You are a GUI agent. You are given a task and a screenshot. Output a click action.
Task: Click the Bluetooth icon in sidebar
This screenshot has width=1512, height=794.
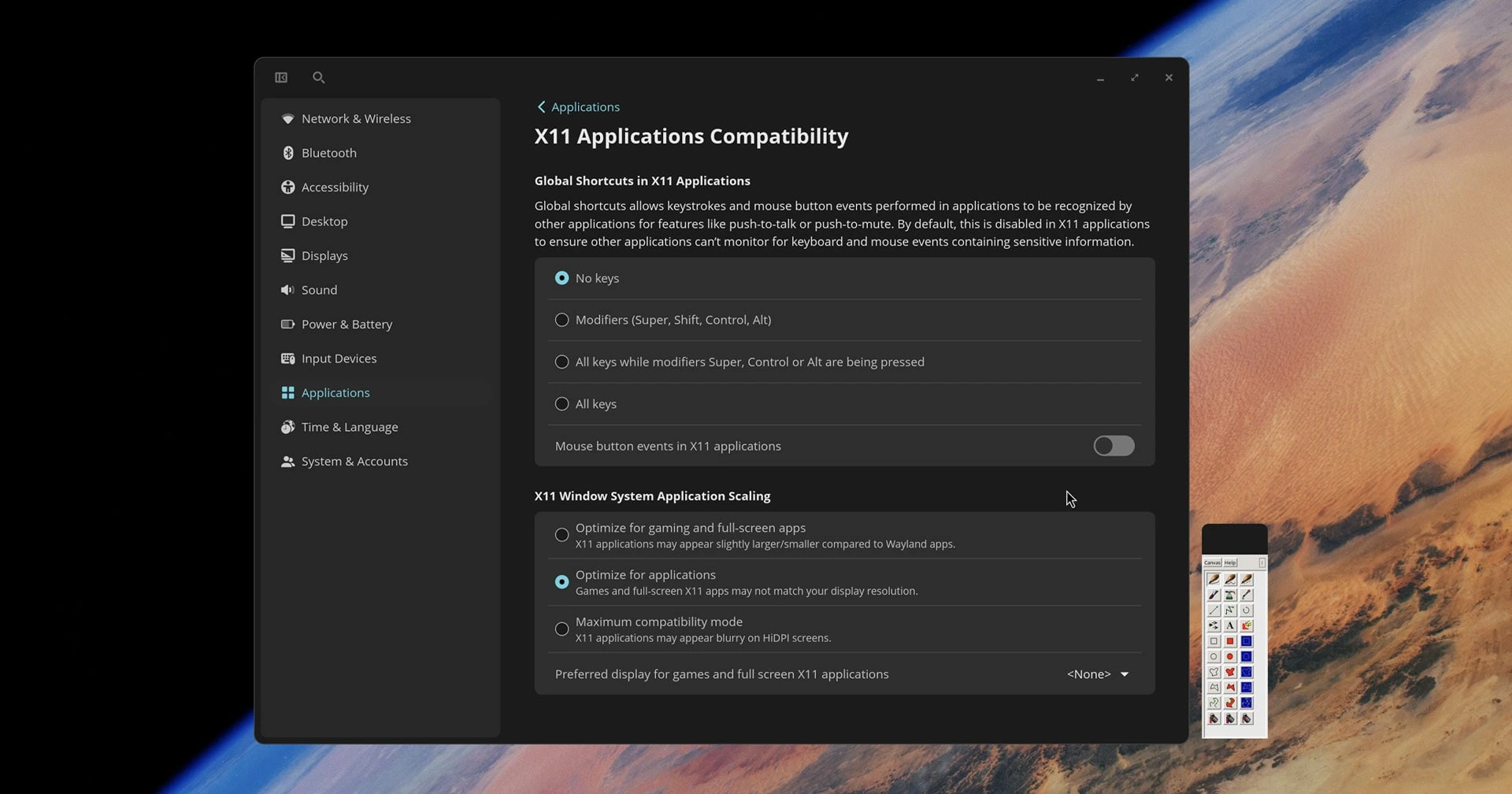tap(287, 153)
